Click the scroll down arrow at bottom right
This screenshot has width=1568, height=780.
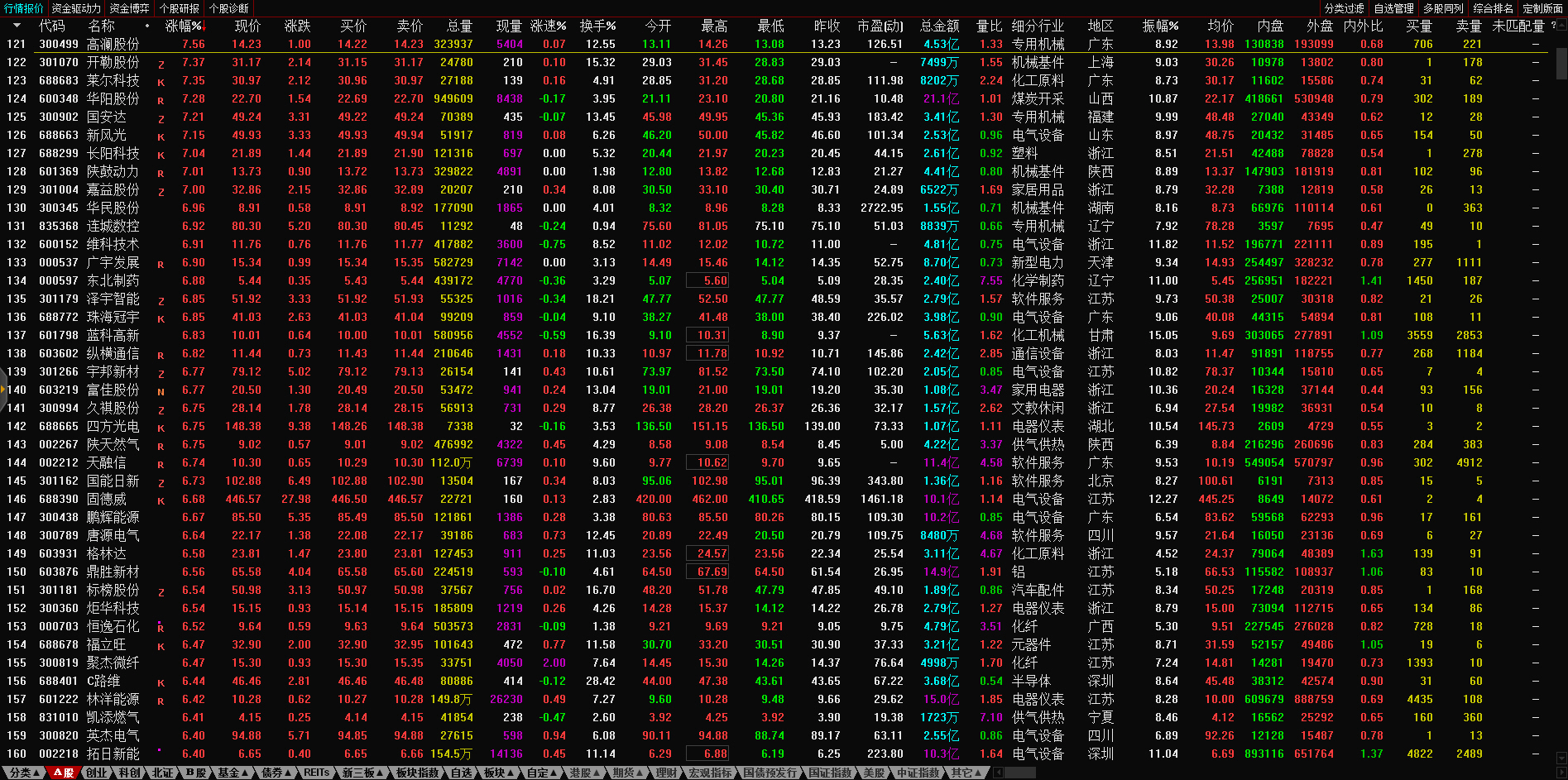pyautogui.click(x=1561, y=758)
